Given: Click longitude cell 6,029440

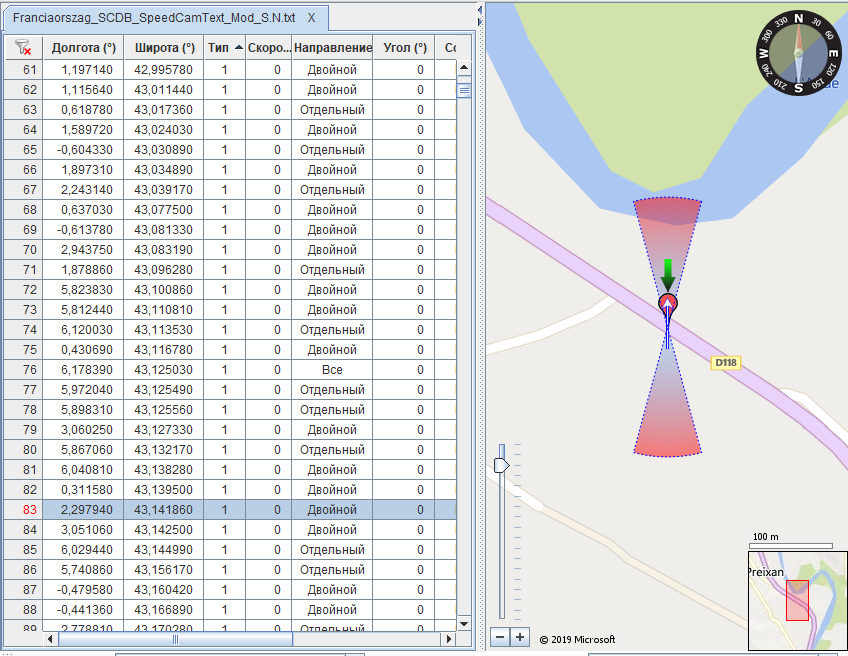Looking at the screenshot, I should (x=84, y=550).
